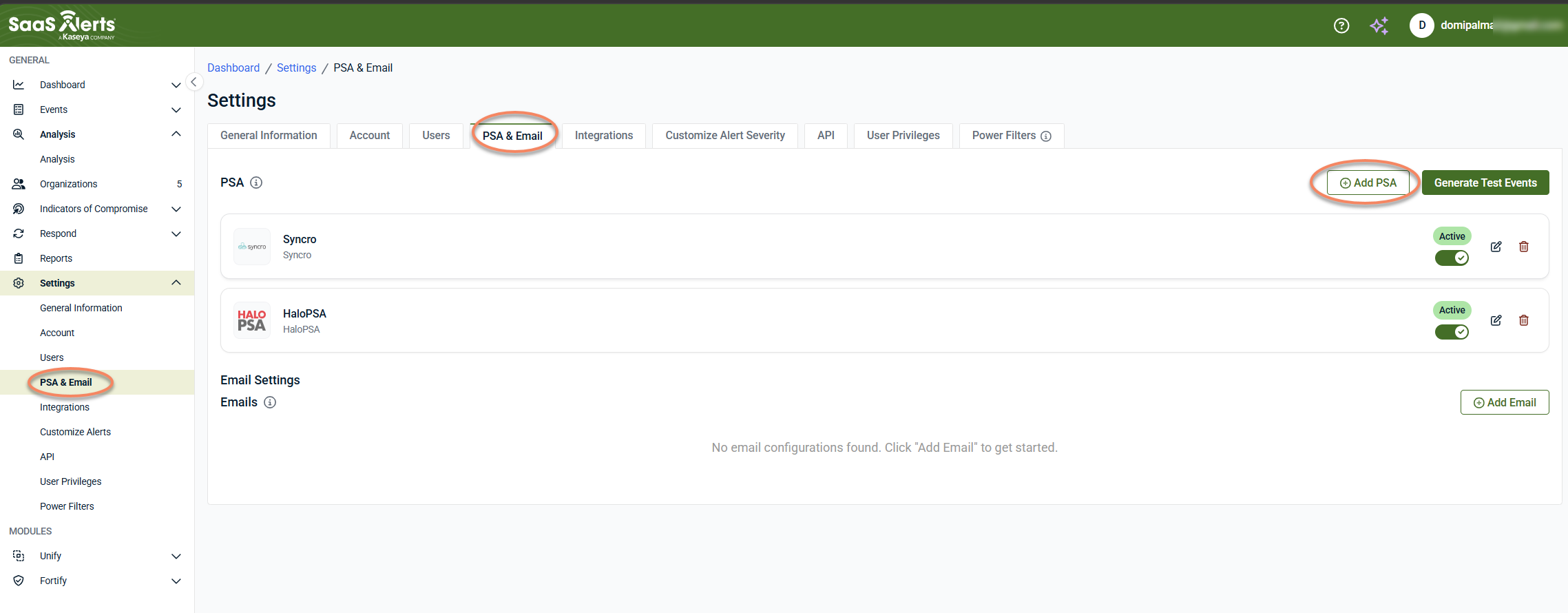
Task: Click the Reports clipboard icon
Action: tap(19, 258)
